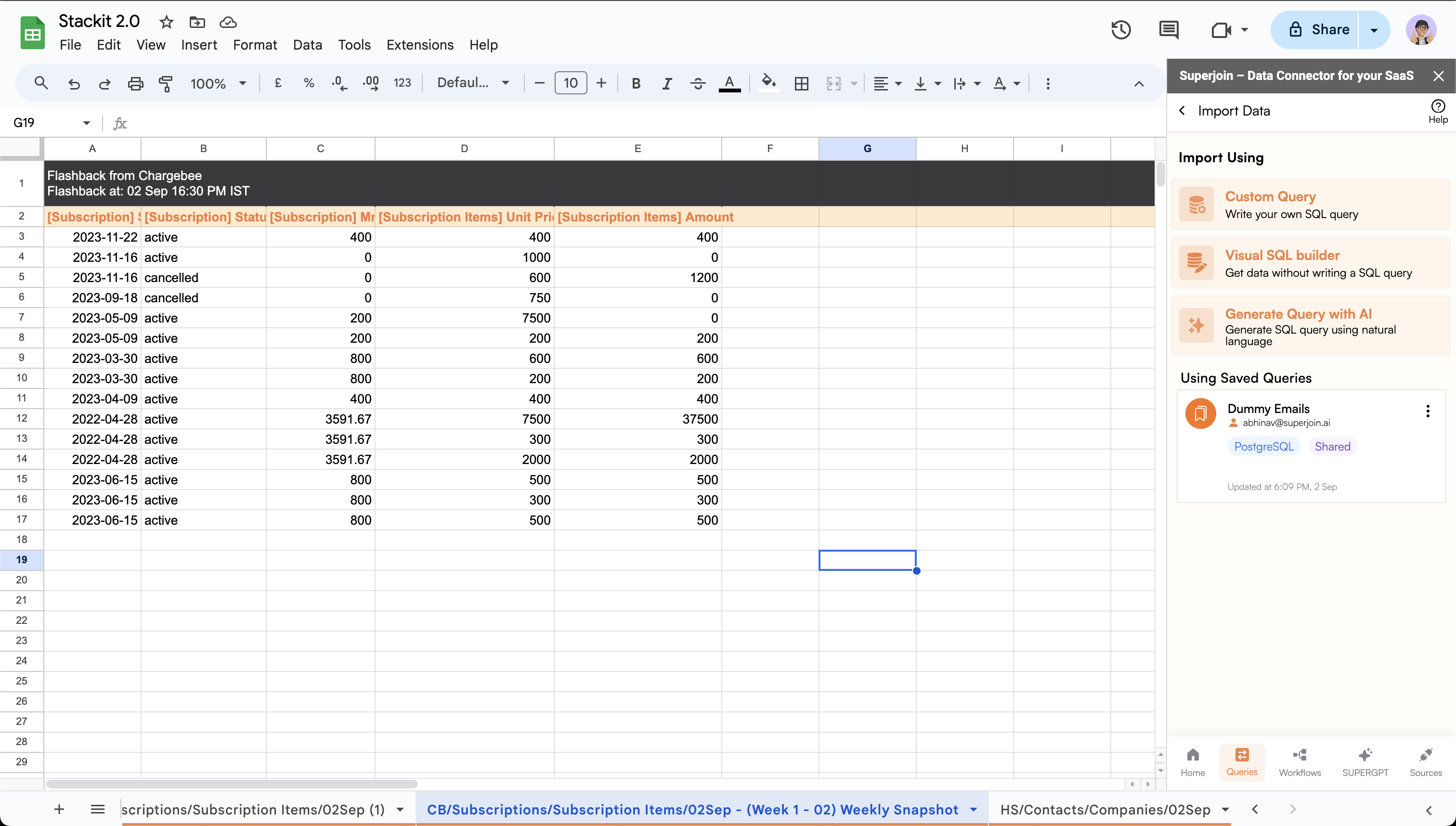Open Share button dropdown arrow
The height and width of the screenshot is (826, 1456).
click(x=1374, y=29)
